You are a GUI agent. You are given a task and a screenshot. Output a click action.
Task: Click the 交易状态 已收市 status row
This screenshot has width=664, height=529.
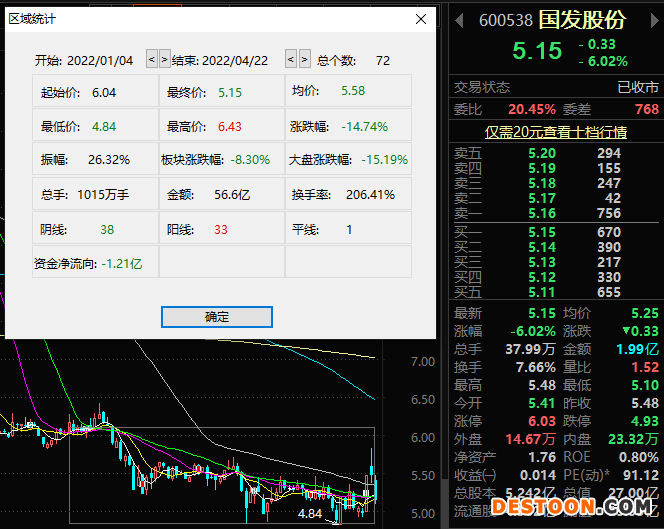(x=555, y=87)
